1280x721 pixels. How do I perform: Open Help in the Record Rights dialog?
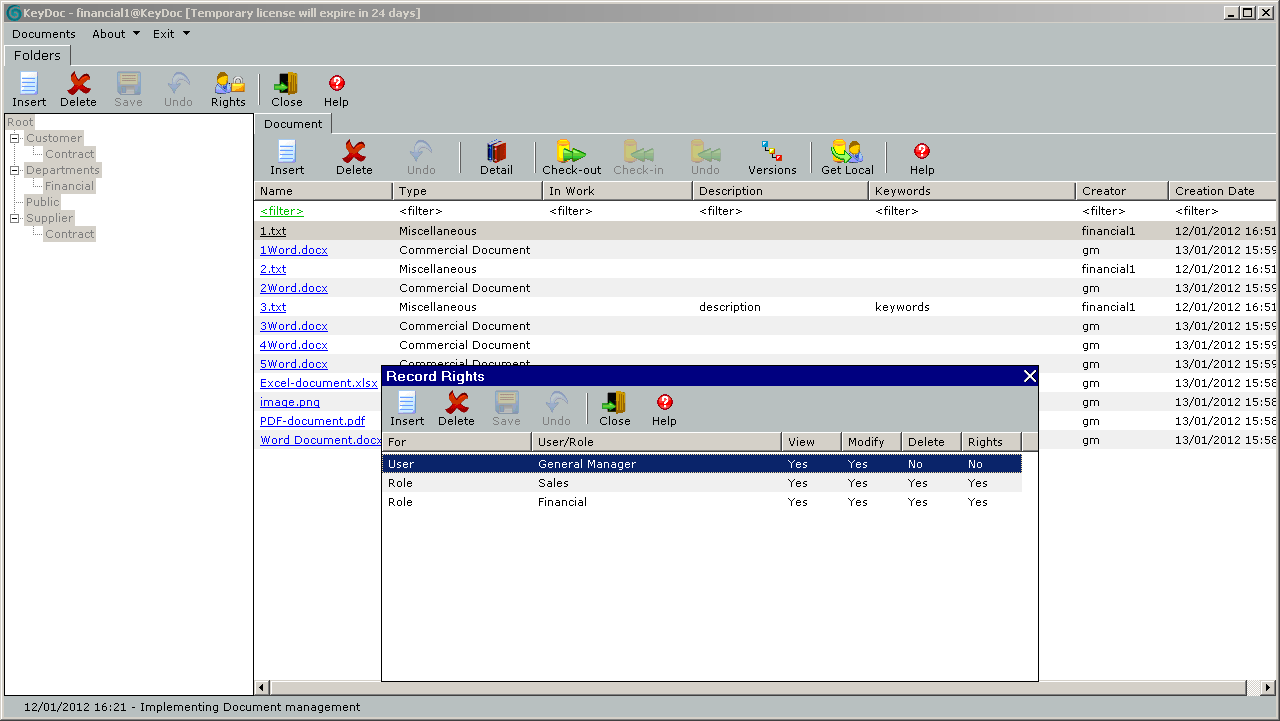(664, 408)
